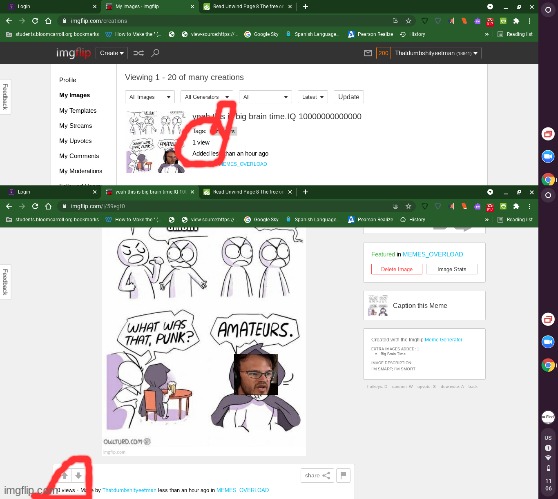Open a new tab in the top browser window

coord(305,6)
